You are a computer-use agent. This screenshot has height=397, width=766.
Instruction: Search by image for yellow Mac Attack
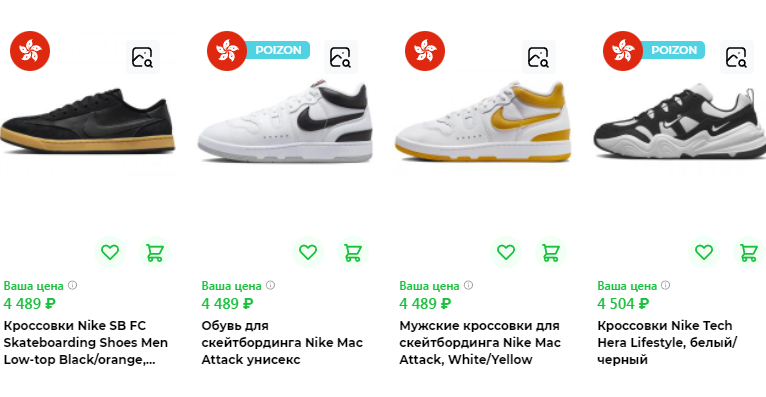click(x=538, y=57)
